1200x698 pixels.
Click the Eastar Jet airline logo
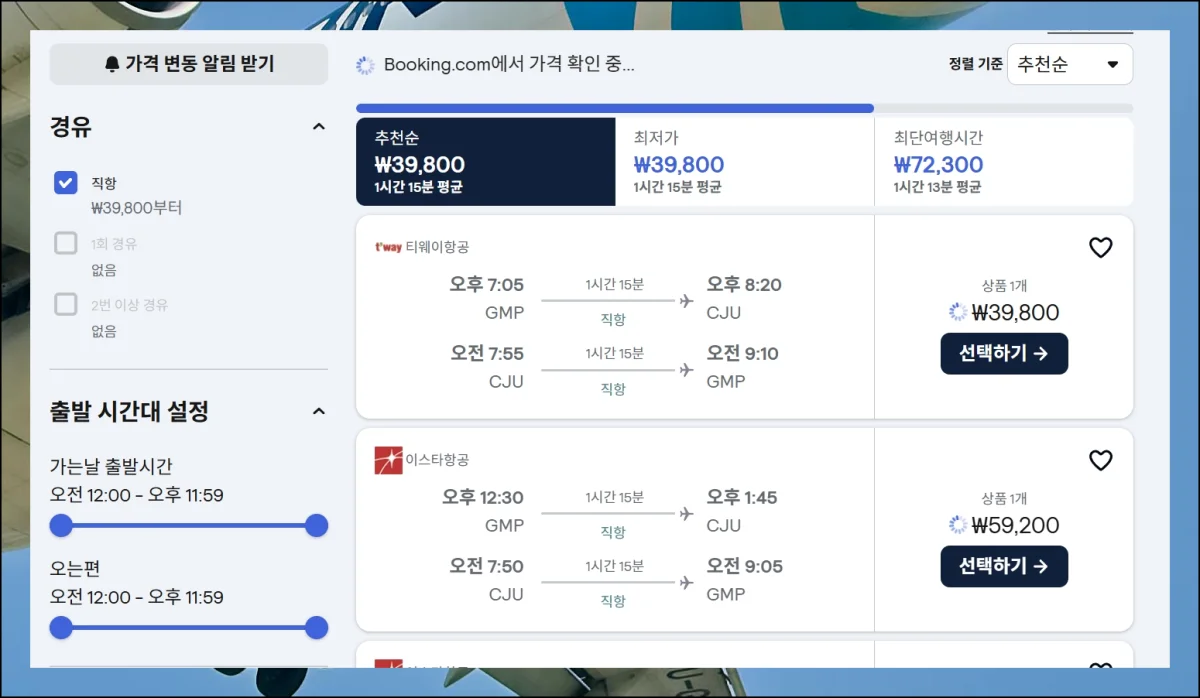coord(388,460)
